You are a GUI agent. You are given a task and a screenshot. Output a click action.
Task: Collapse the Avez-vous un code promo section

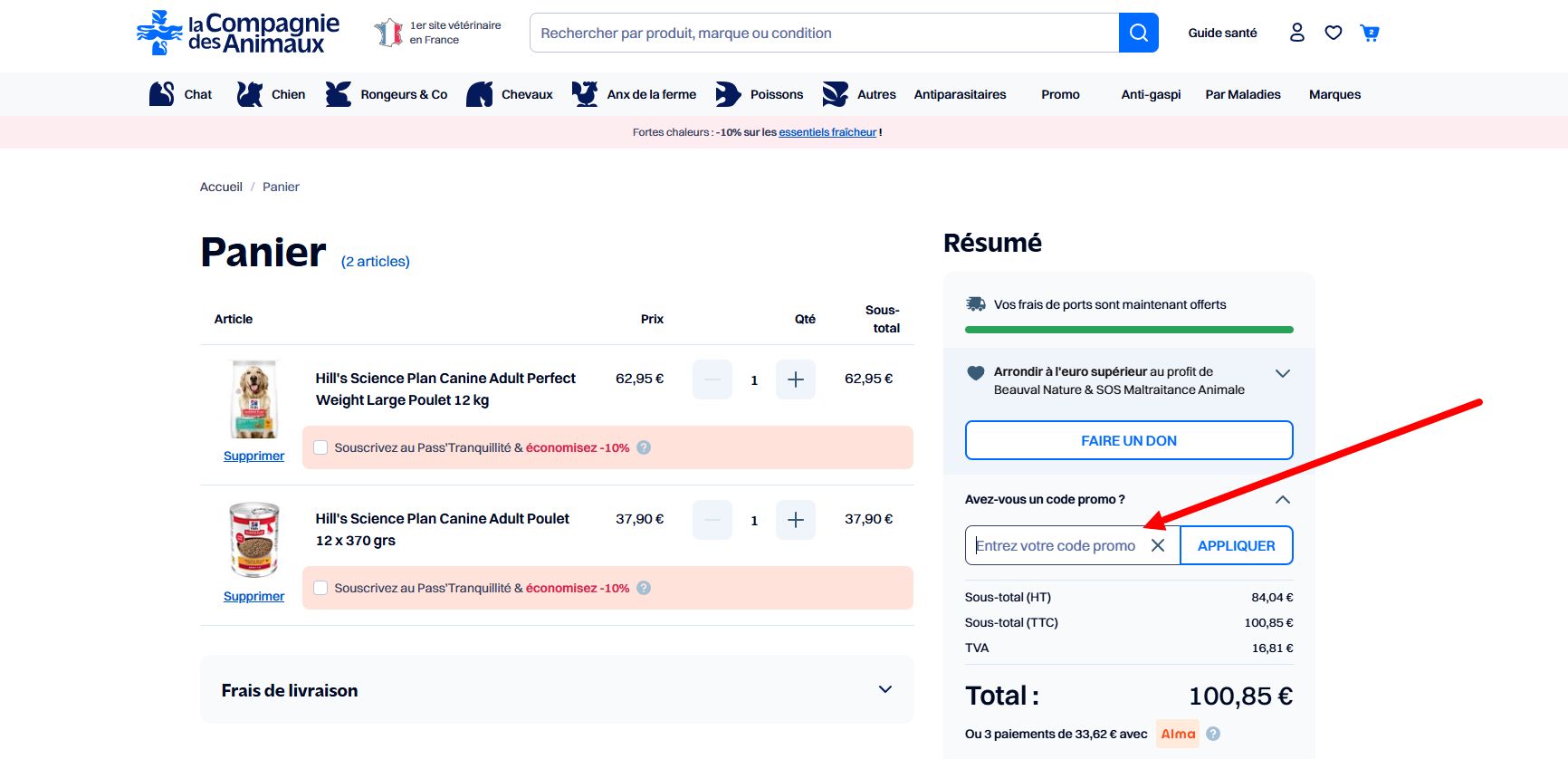1283,500
